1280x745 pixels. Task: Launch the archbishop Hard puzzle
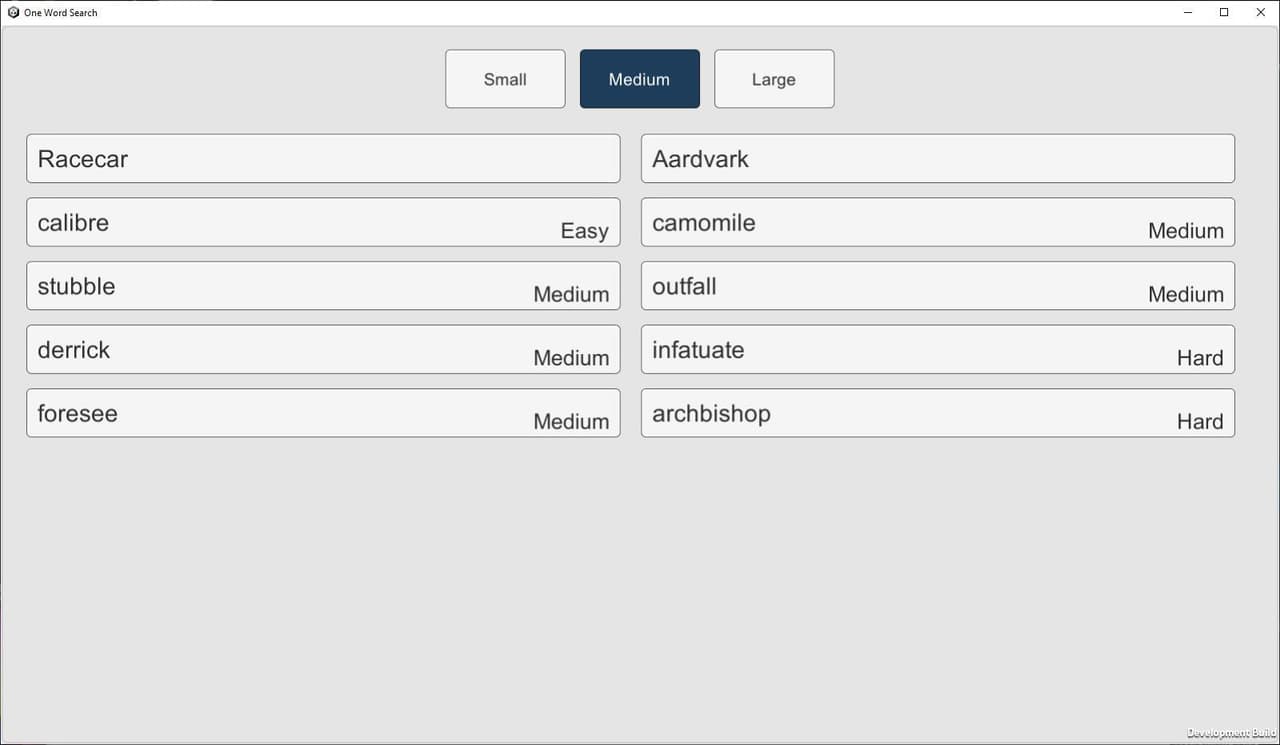938,413
